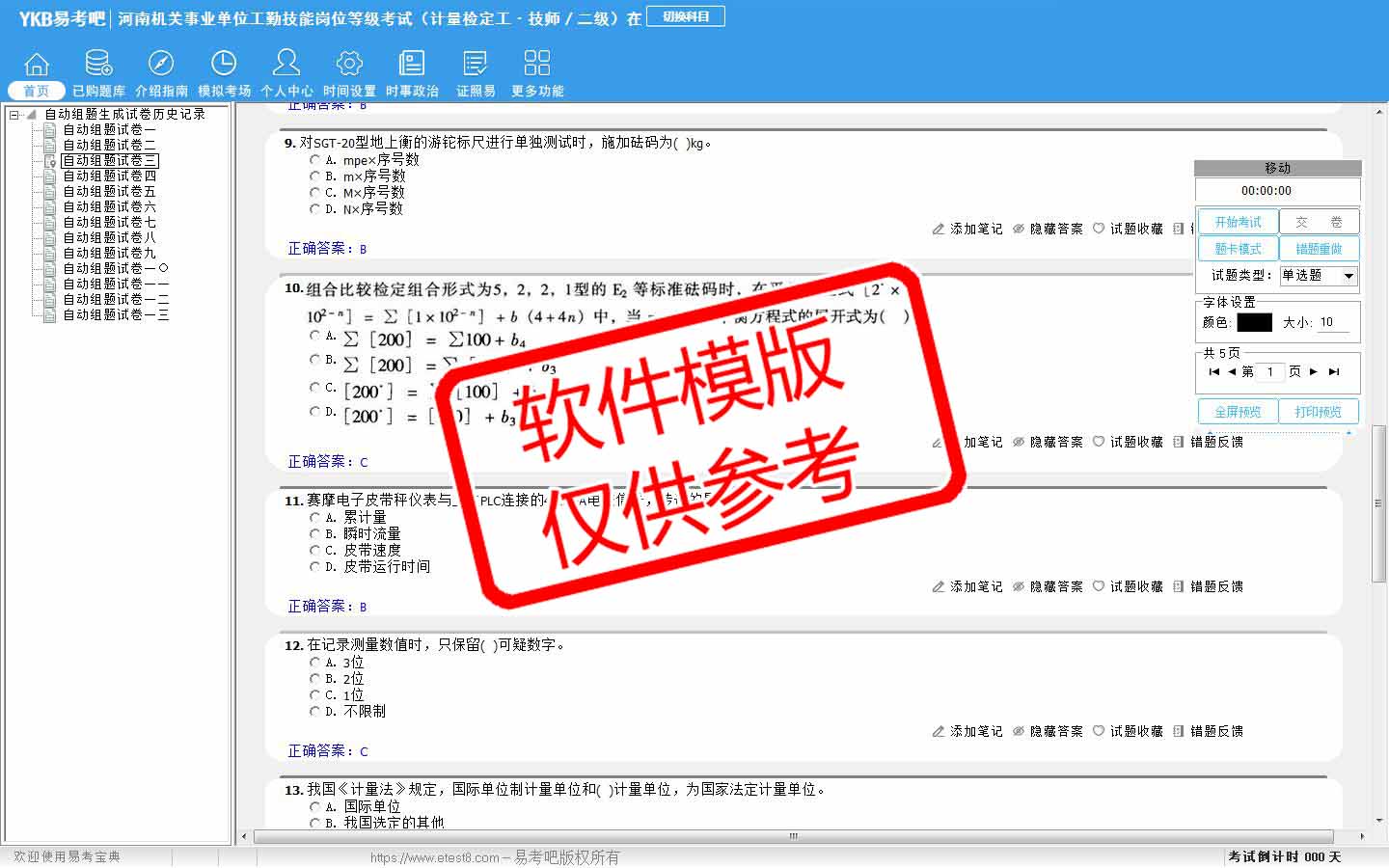Click error feedback icon for question 12
The width and height of the screenshot is (1389, 868).
1179,732
